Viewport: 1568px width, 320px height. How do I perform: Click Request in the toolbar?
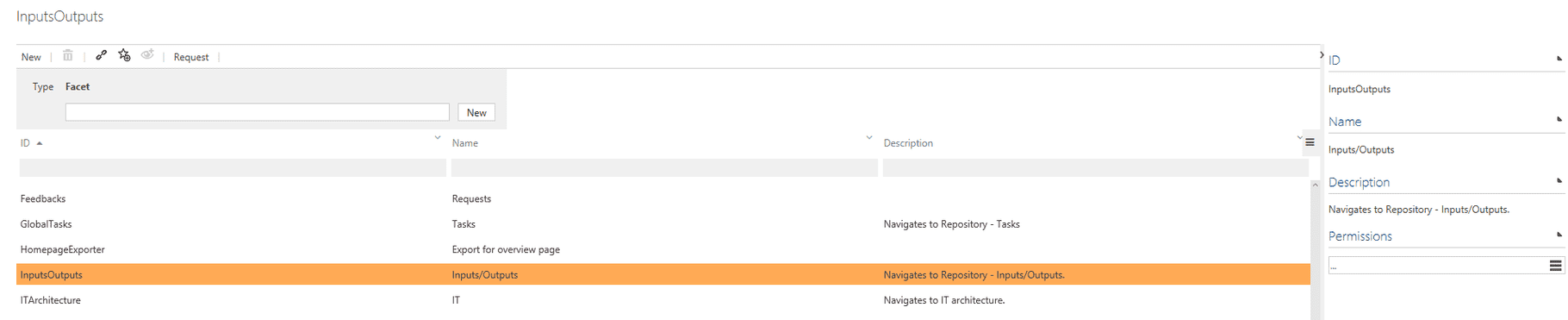pyautogui.click(x=191, y=57)
